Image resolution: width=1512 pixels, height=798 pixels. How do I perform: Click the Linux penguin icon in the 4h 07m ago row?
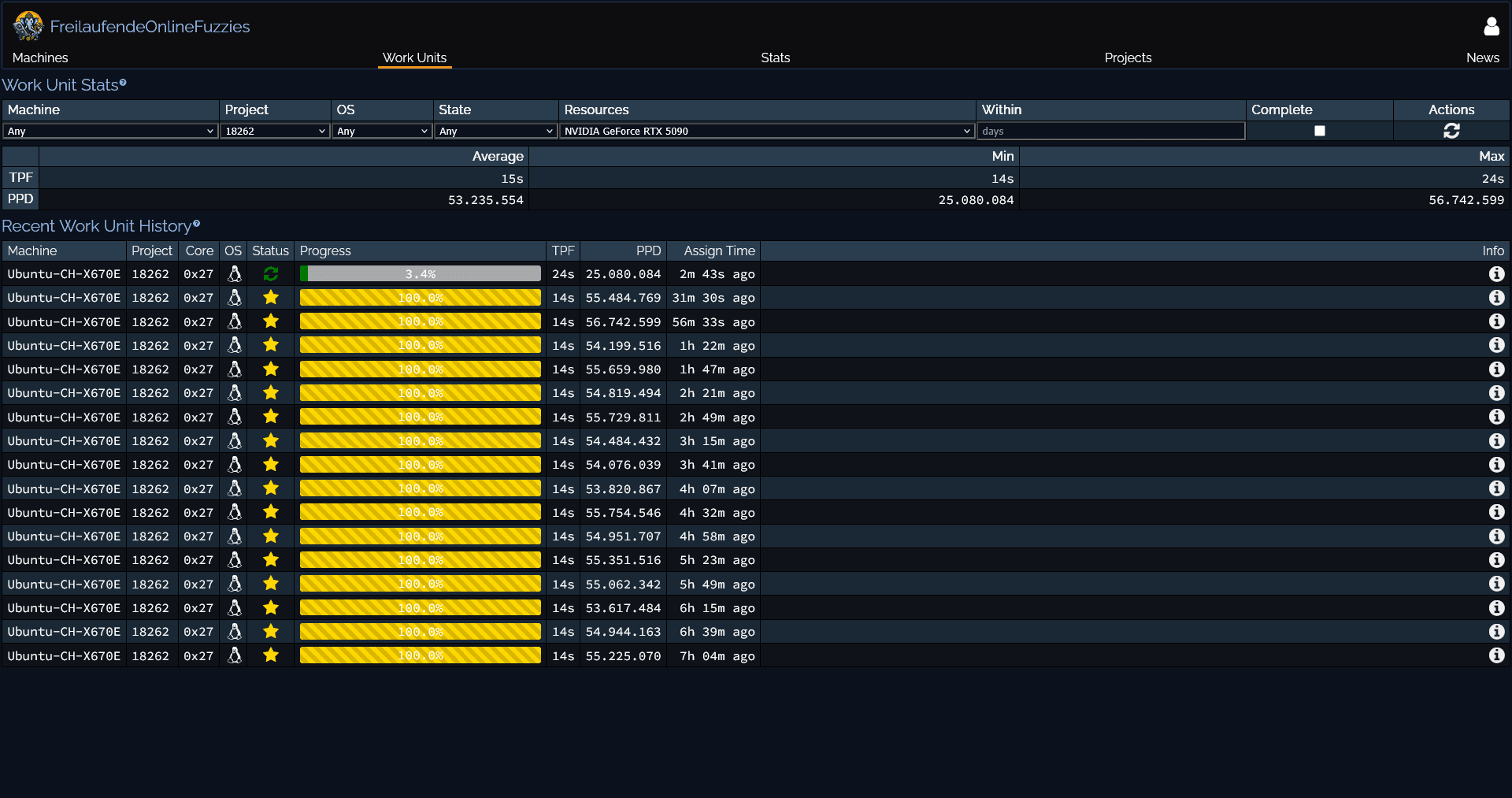pos(234,488)
